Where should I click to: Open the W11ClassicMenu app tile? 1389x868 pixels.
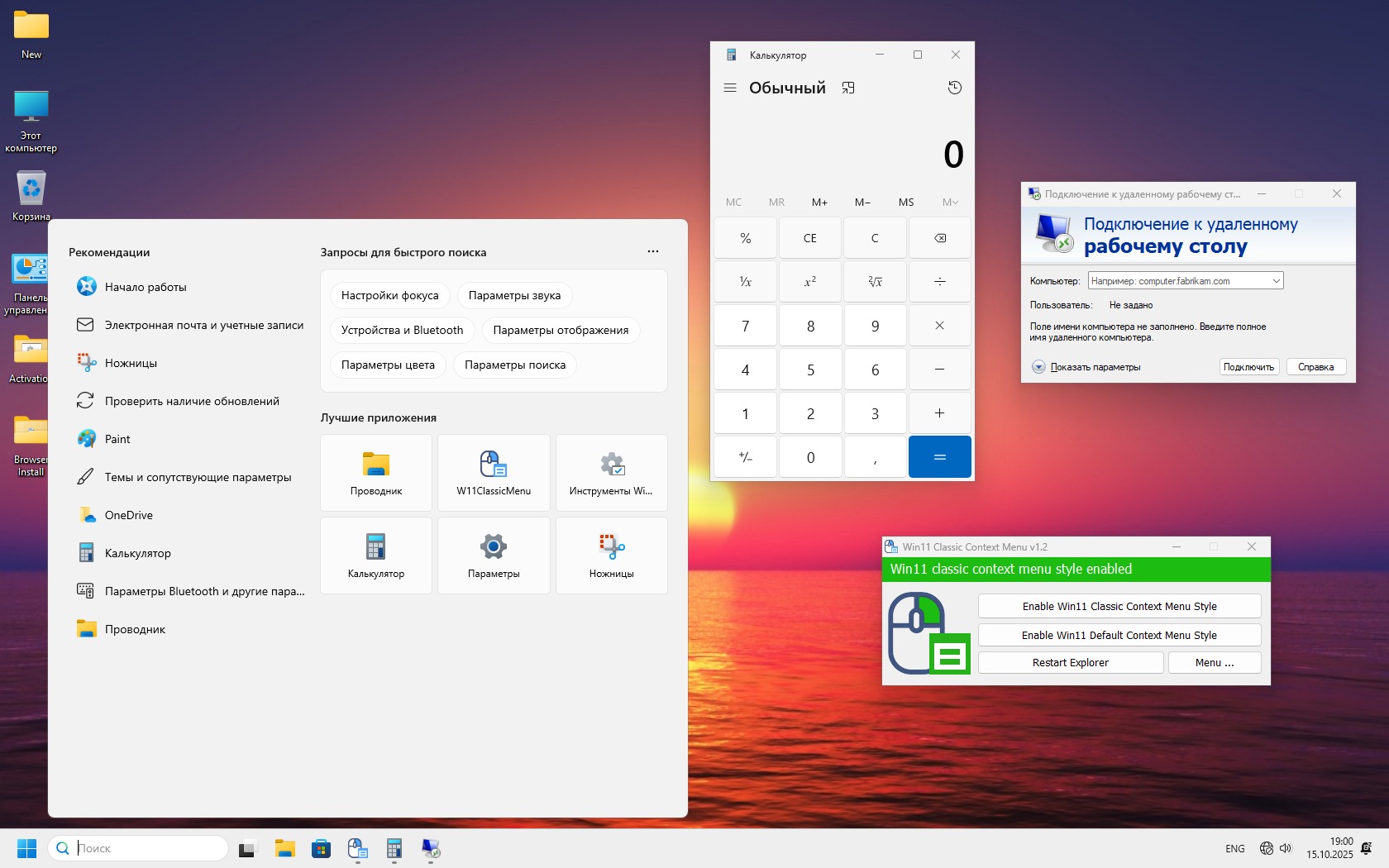point(494,473)
